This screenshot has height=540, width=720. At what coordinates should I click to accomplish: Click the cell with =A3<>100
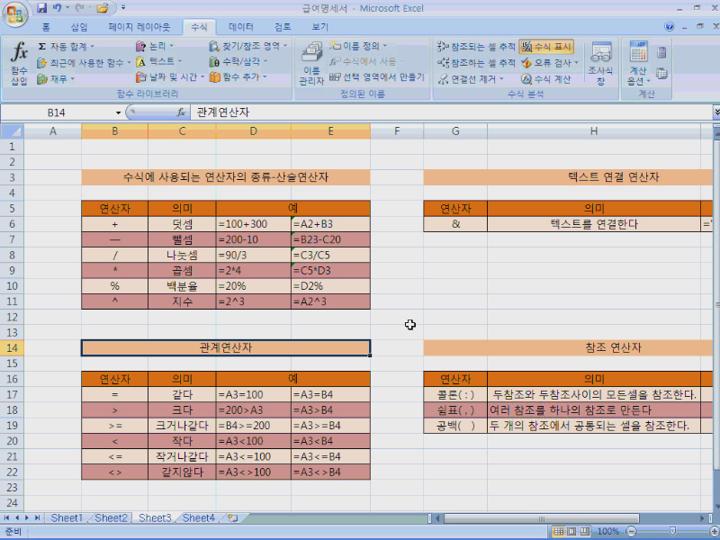pos(253,472)
